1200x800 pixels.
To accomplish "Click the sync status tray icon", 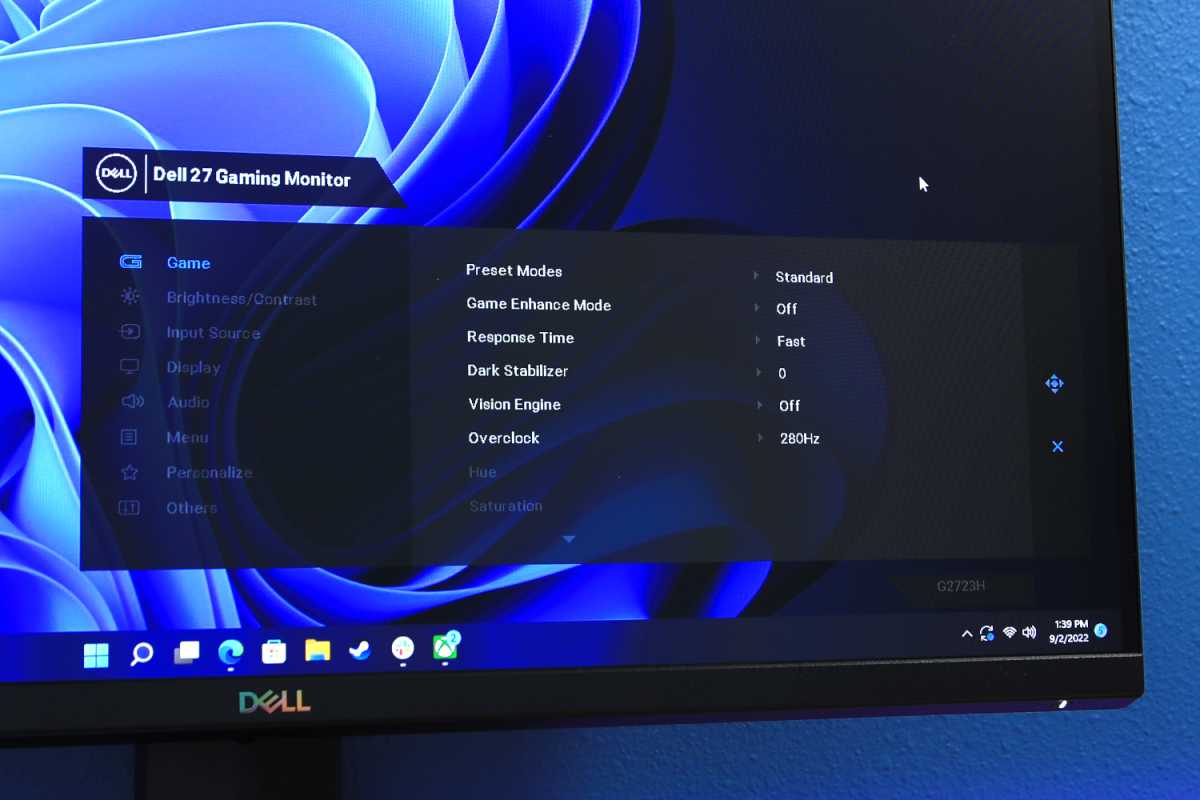I will coord(987,633).
